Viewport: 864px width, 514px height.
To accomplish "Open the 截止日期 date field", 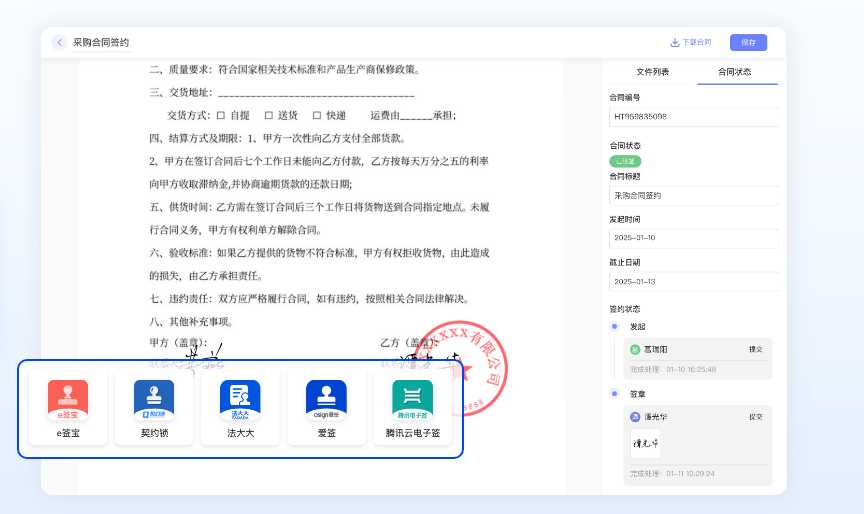I will coord(693,282).
